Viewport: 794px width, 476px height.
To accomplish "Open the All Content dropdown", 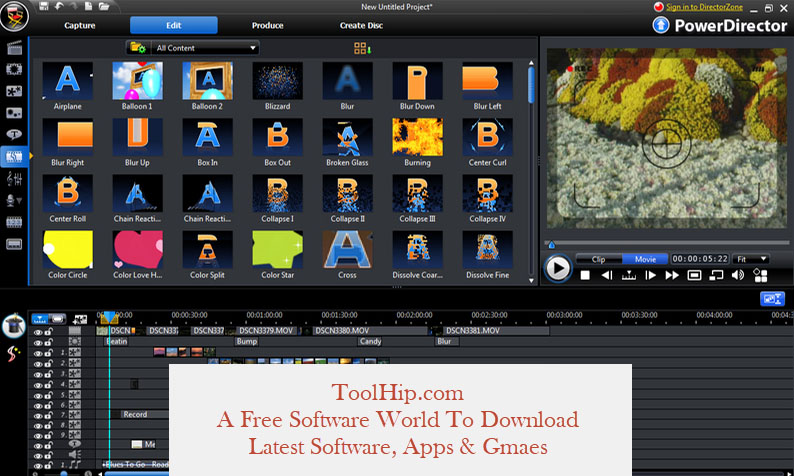I will (205, 48).
